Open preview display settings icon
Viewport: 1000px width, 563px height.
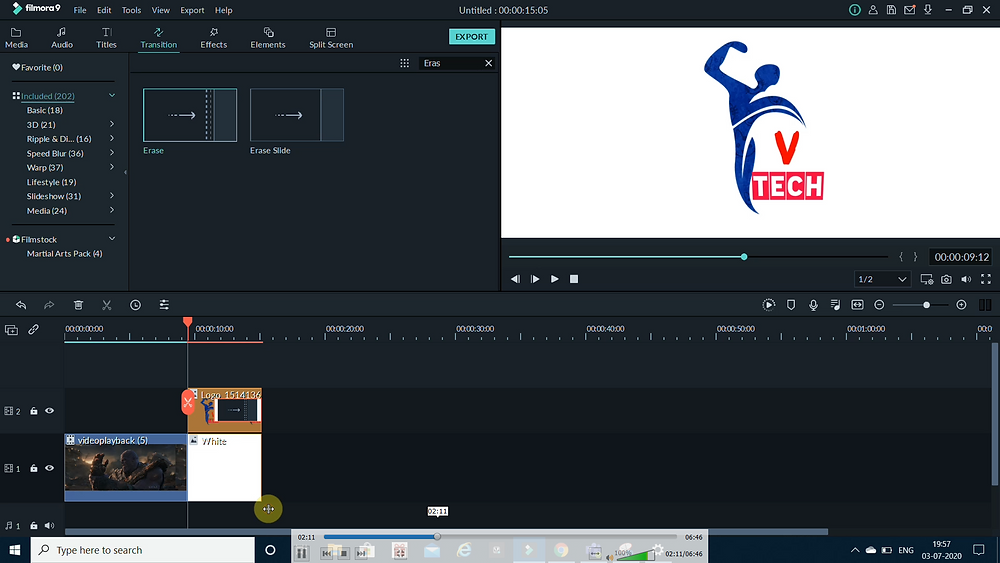tap(927, 279)
